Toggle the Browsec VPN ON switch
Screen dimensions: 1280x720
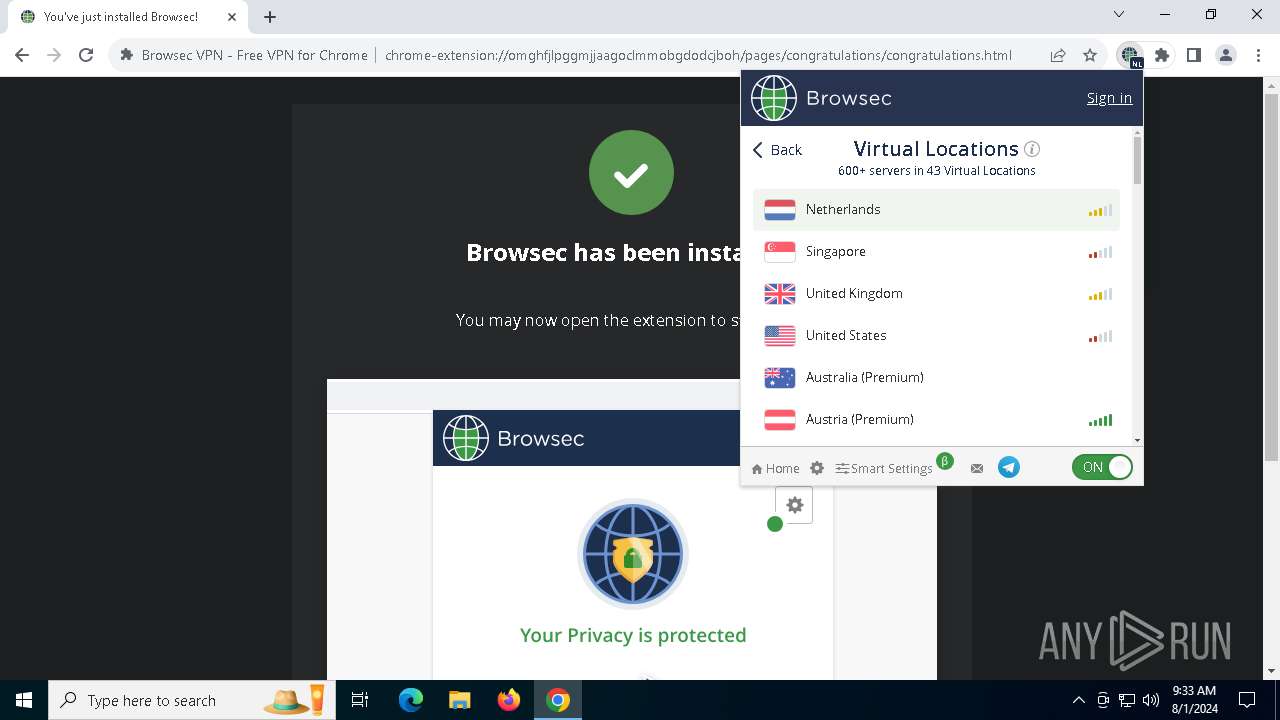click(1102, 467)
